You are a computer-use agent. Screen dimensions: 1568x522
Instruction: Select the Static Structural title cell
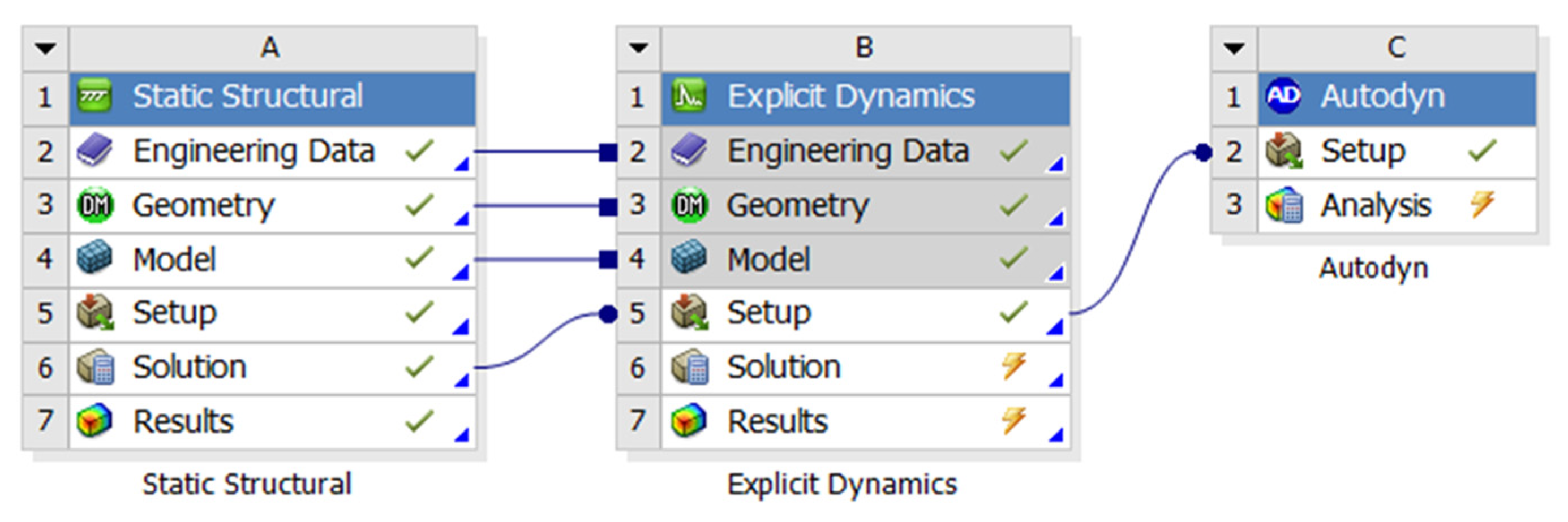pos(248,97)
